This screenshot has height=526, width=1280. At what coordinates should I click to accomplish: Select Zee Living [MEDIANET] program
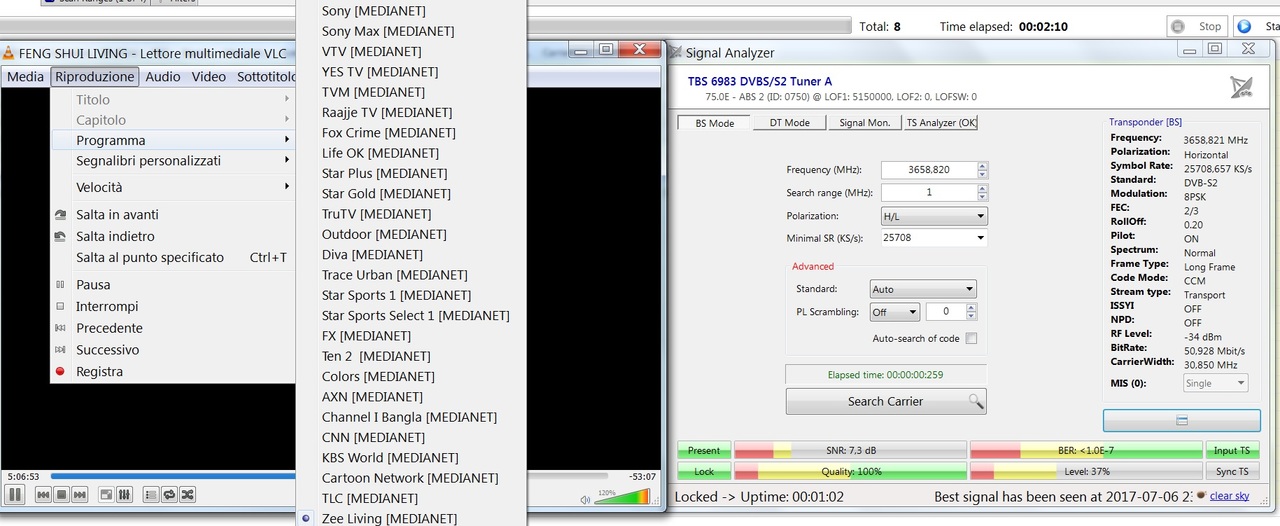(411, 519)
